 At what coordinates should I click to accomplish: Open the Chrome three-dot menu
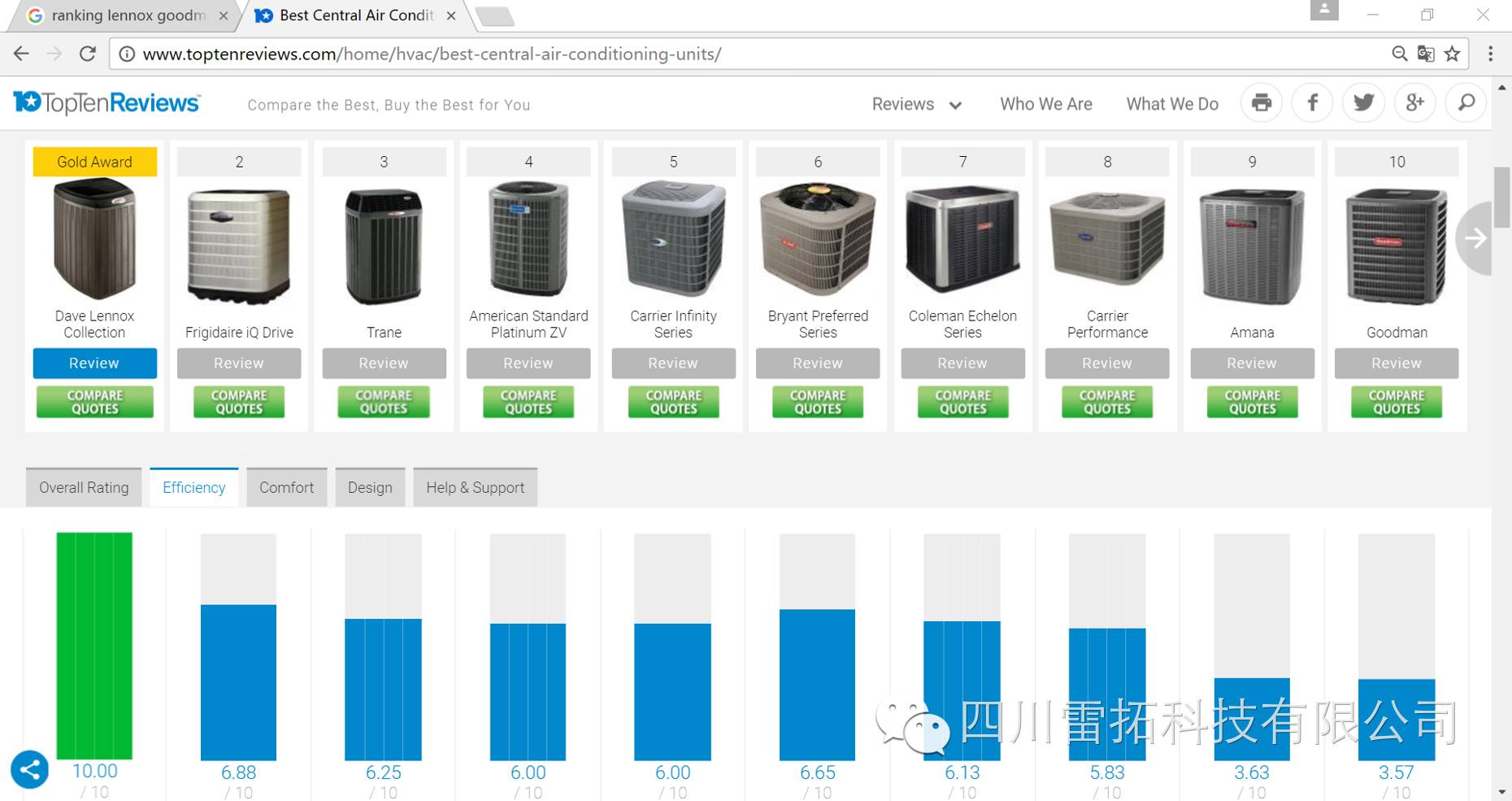point(1490,54)
